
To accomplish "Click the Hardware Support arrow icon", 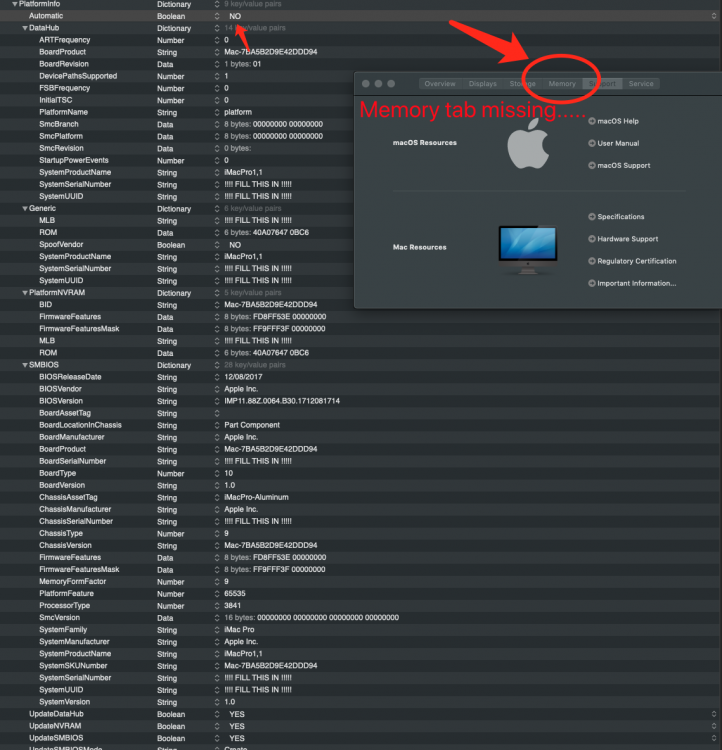I will click(x=592, y=239).
